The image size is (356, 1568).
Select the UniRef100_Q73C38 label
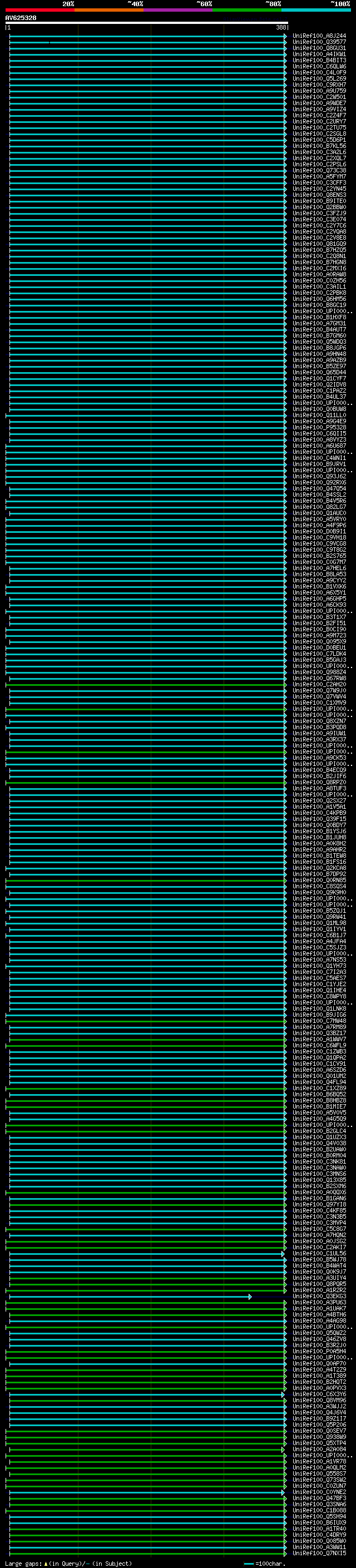tap(319, 170)
